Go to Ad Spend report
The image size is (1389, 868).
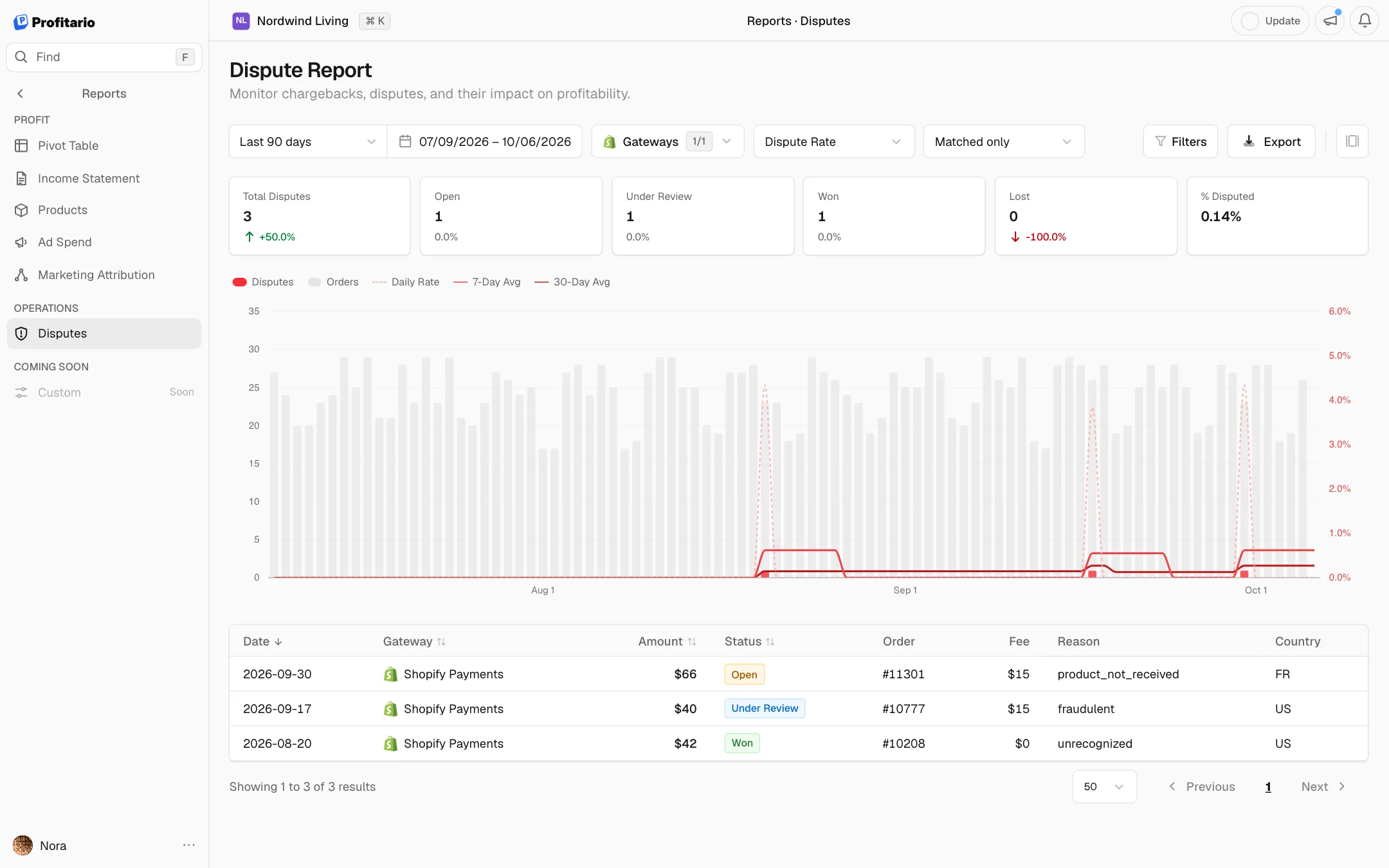coord(104,242)
